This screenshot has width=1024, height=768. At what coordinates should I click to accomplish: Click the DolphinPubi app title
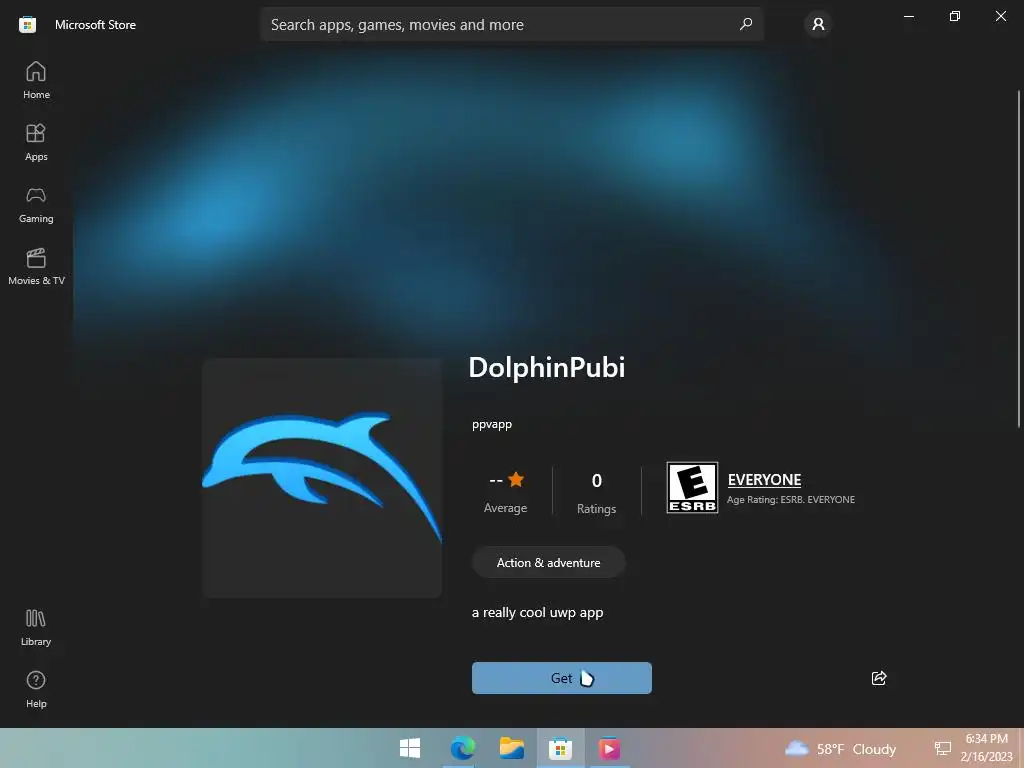pyautogui.click(x=547, y=367)
